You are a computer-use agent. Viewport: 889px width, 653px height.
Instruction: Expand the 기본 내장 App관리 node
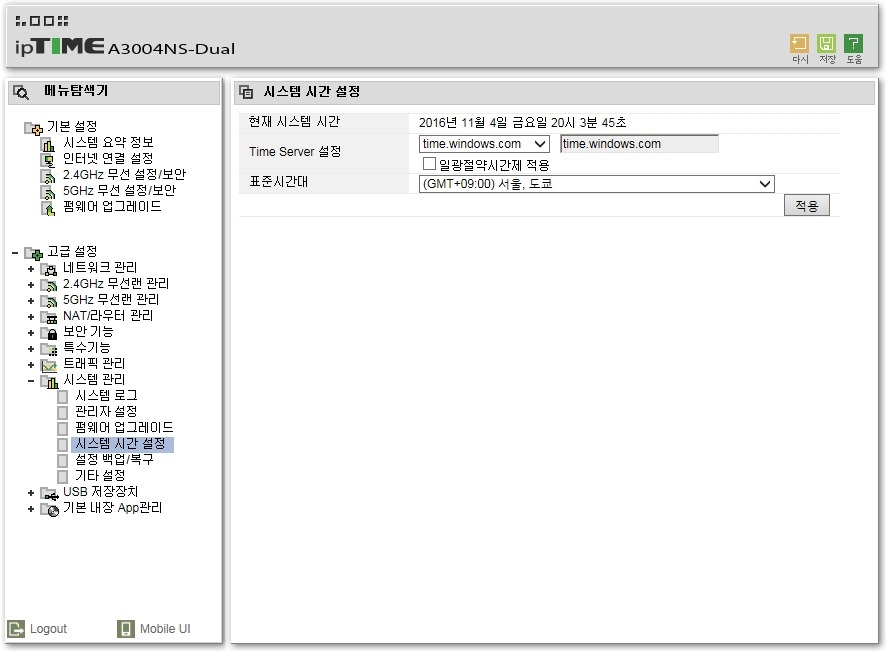(31, 510)
